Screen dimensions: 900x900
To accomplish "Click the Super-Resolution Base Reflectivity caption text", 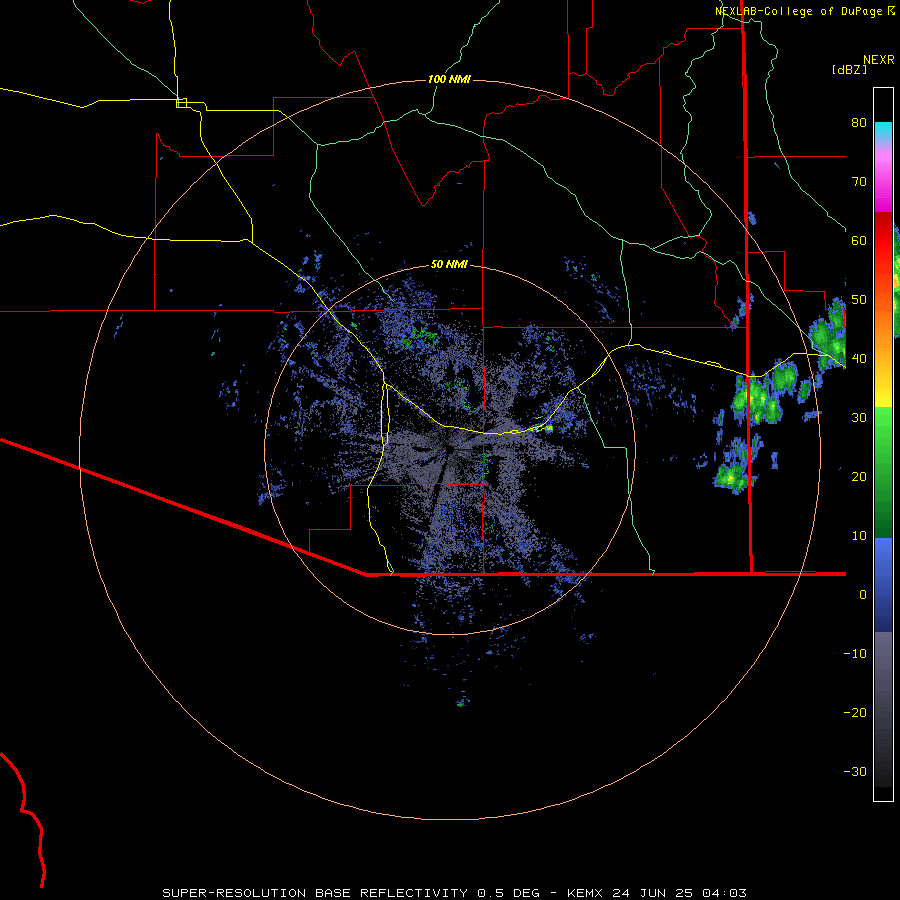I will tap(315, 893).
